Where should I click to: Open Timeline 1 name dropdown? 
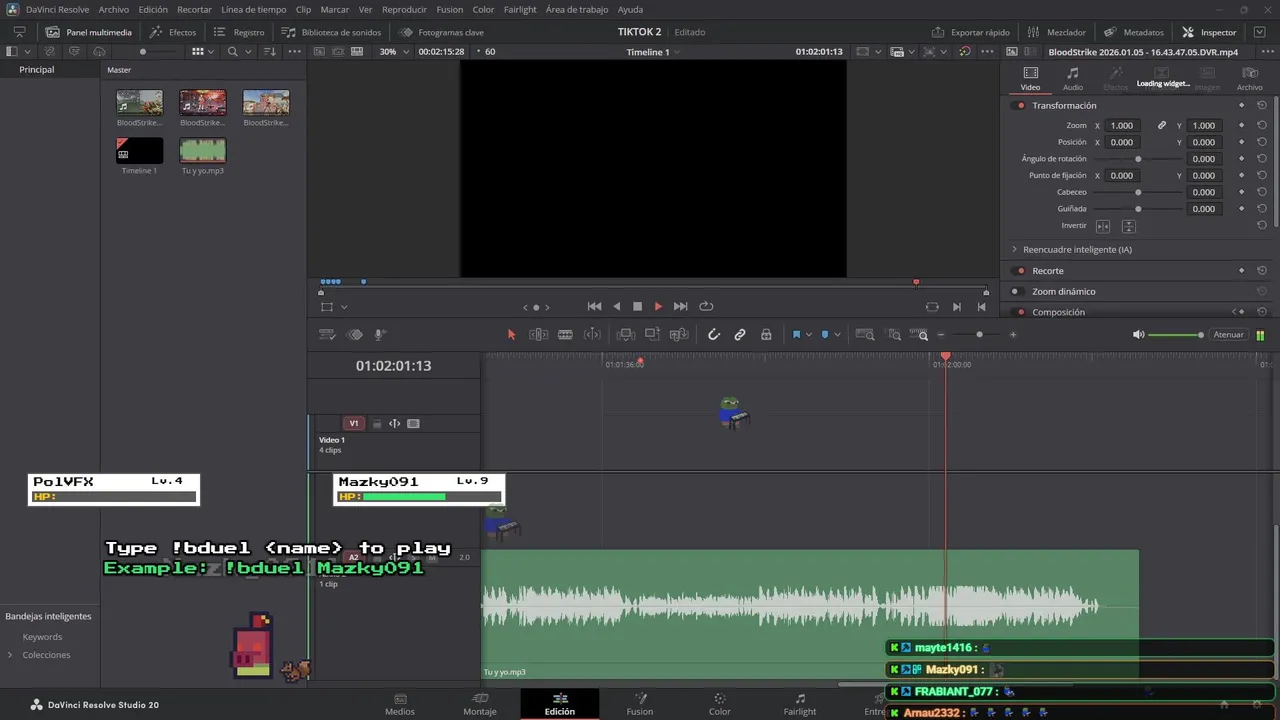click(x=653, y=52)
